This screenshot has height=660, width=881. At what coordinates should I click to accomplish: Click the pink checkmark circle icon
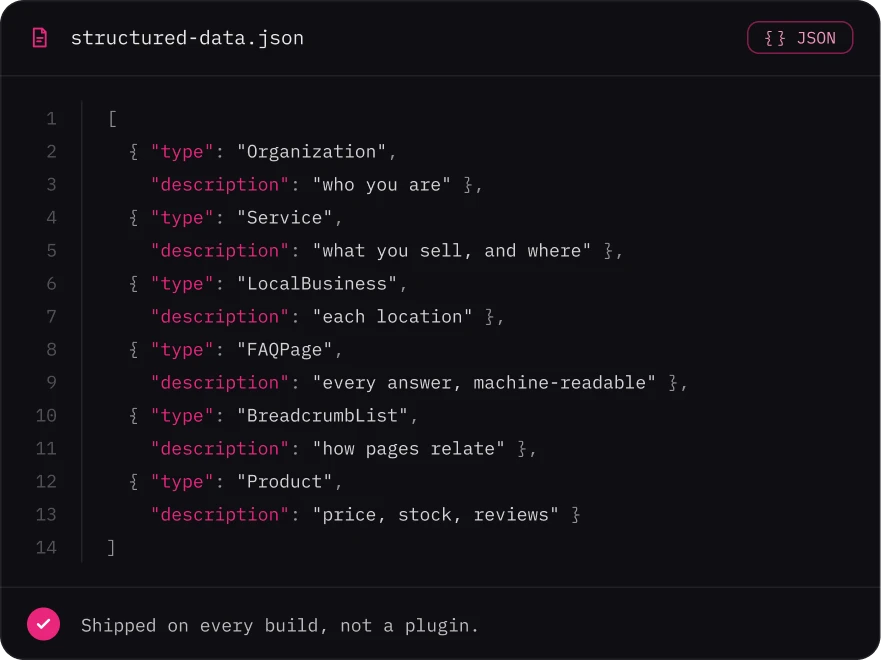pyautogui.click(x=43, y=624)
